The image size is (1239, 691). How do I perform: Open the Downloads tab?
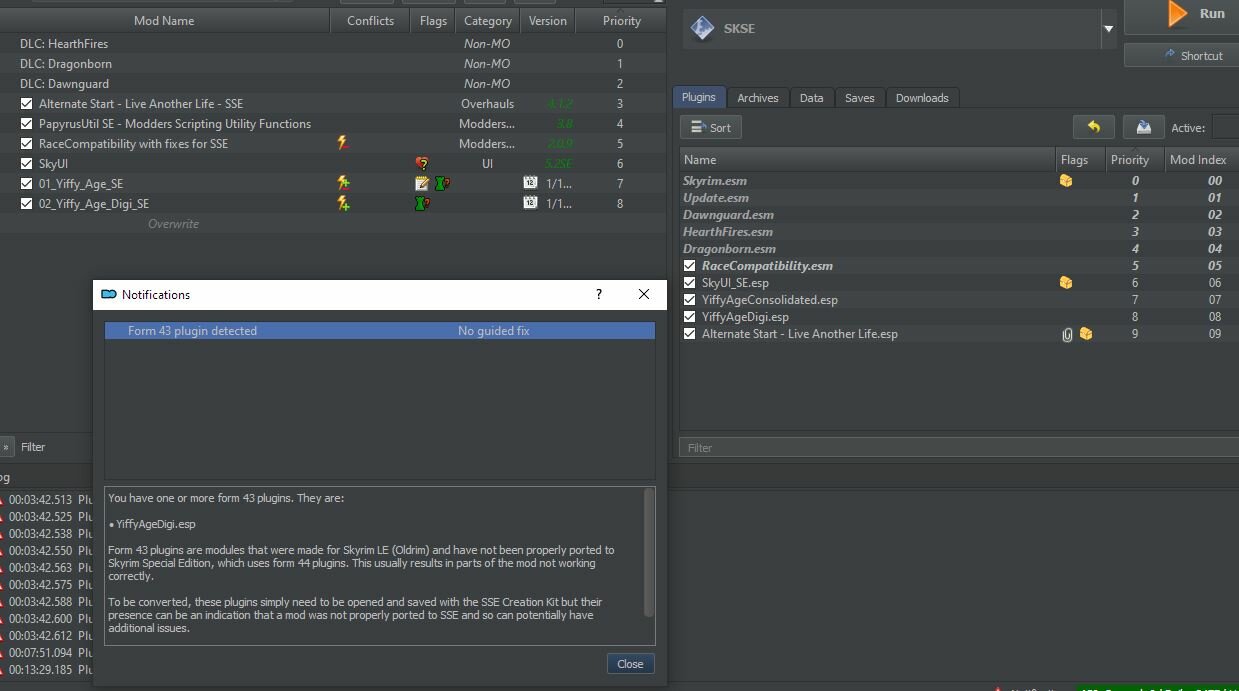(922, 98)
